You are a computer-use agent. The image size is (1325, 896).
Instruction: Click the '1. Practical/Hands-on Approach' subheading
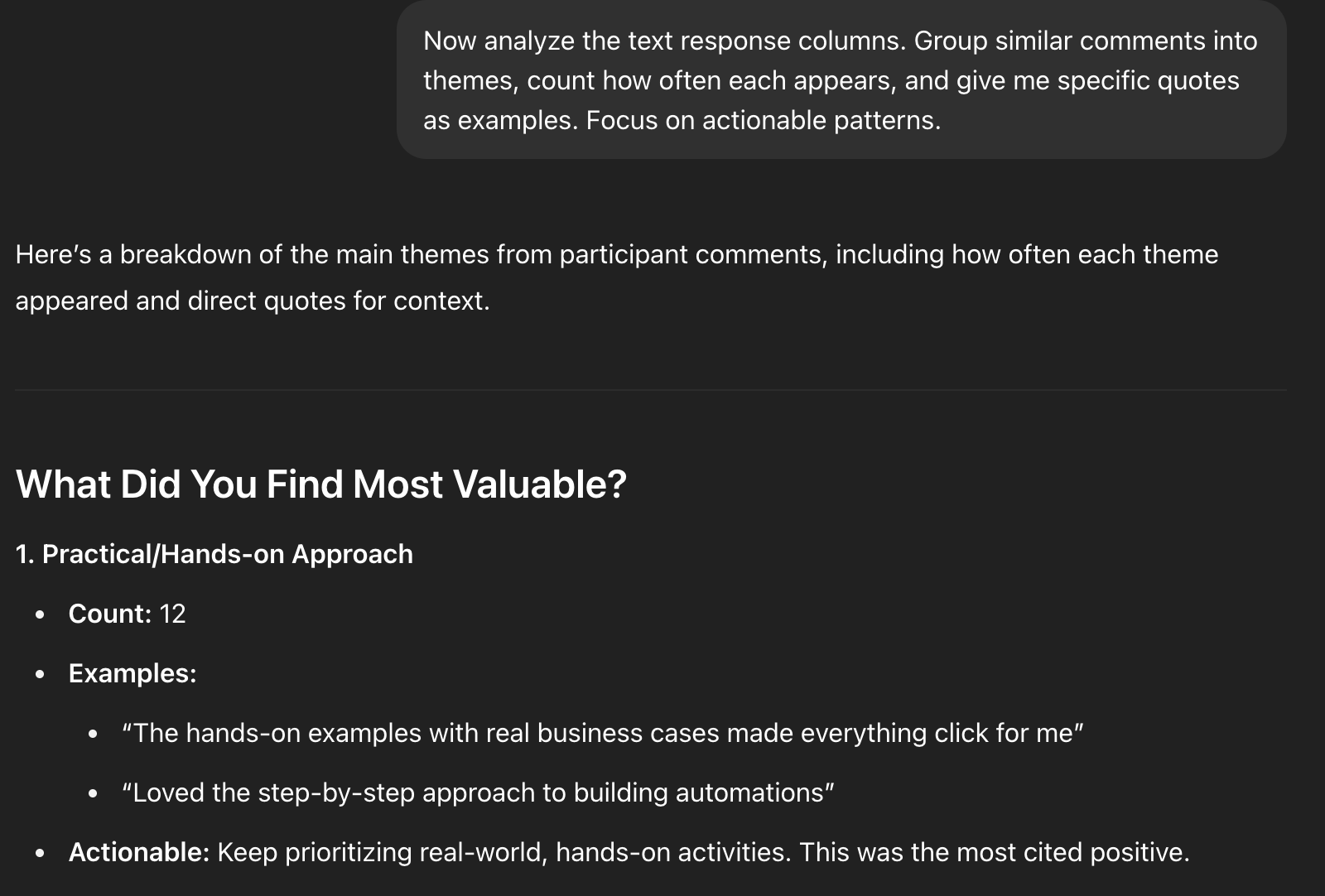(x=214, y=554)
